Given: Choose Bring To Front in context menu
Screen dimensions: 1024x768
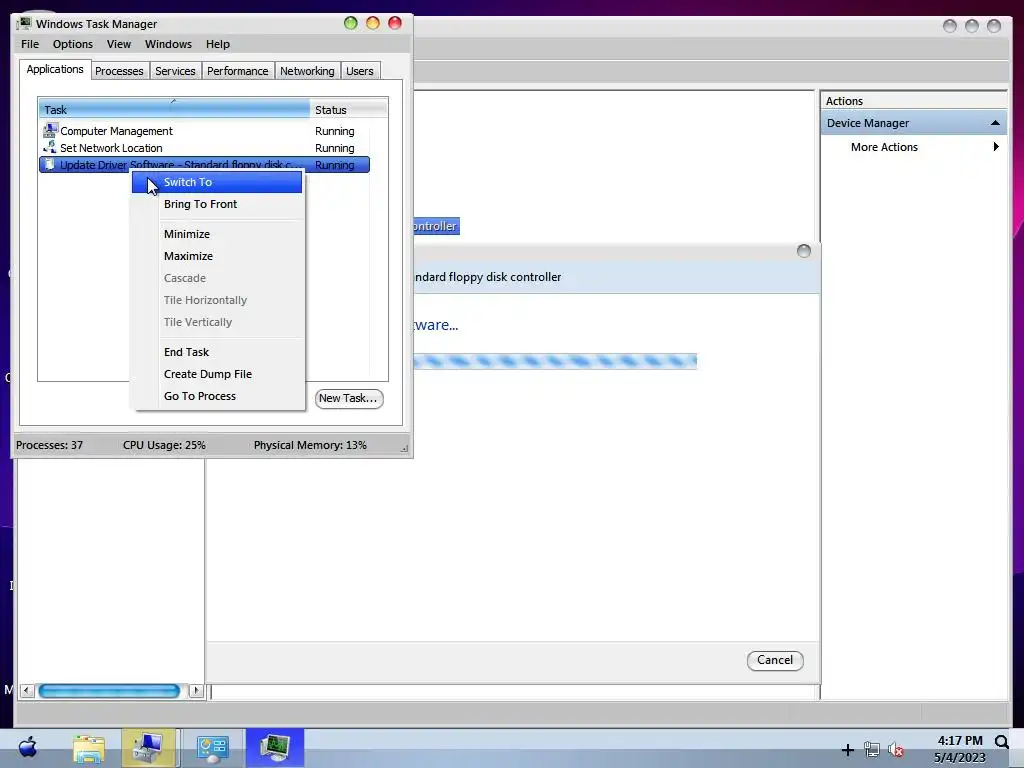Looking at the screenshot, I should click(x=217, y=204).
